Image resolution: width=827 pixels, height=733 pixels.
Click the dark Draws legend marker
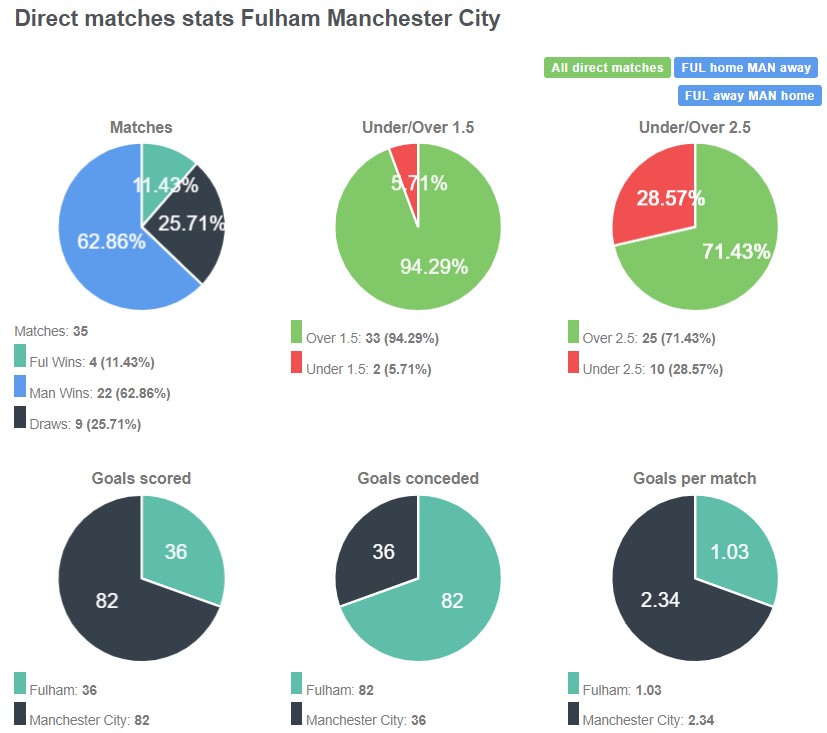tap(19, 419)
